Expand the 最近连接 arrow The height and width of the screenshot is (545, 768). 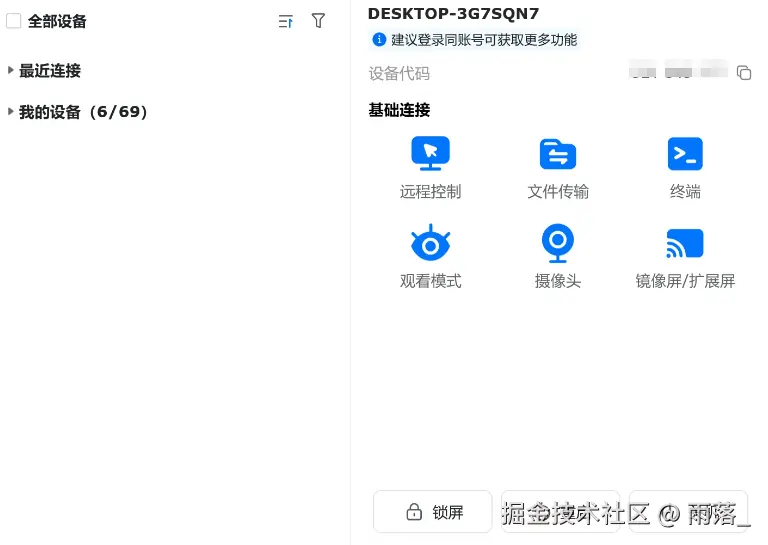coord(10,70)
